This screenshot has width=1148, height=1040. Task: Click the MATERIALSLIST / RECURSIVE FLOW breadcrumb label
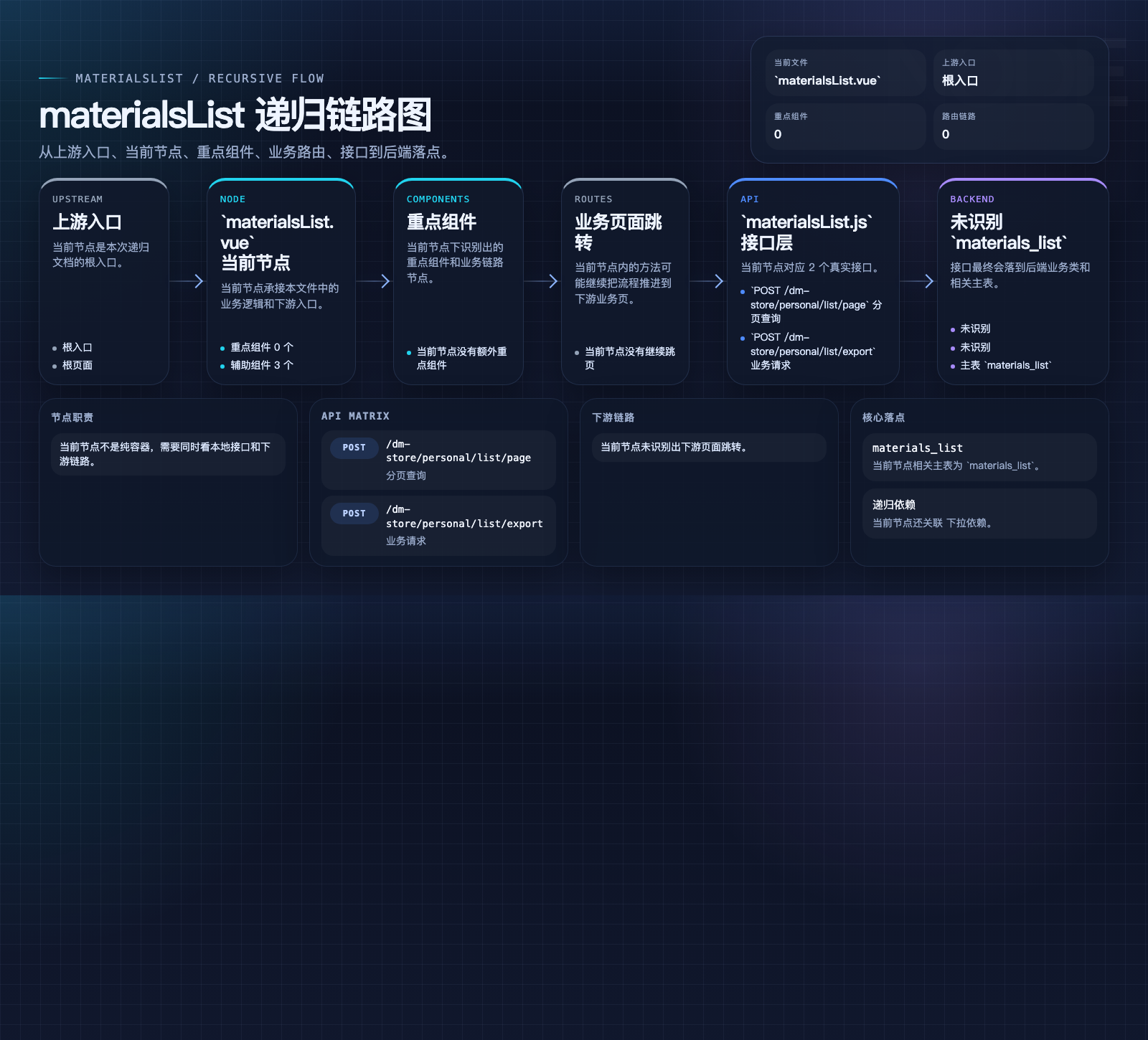pyautogui.click(x=199, y=78)
